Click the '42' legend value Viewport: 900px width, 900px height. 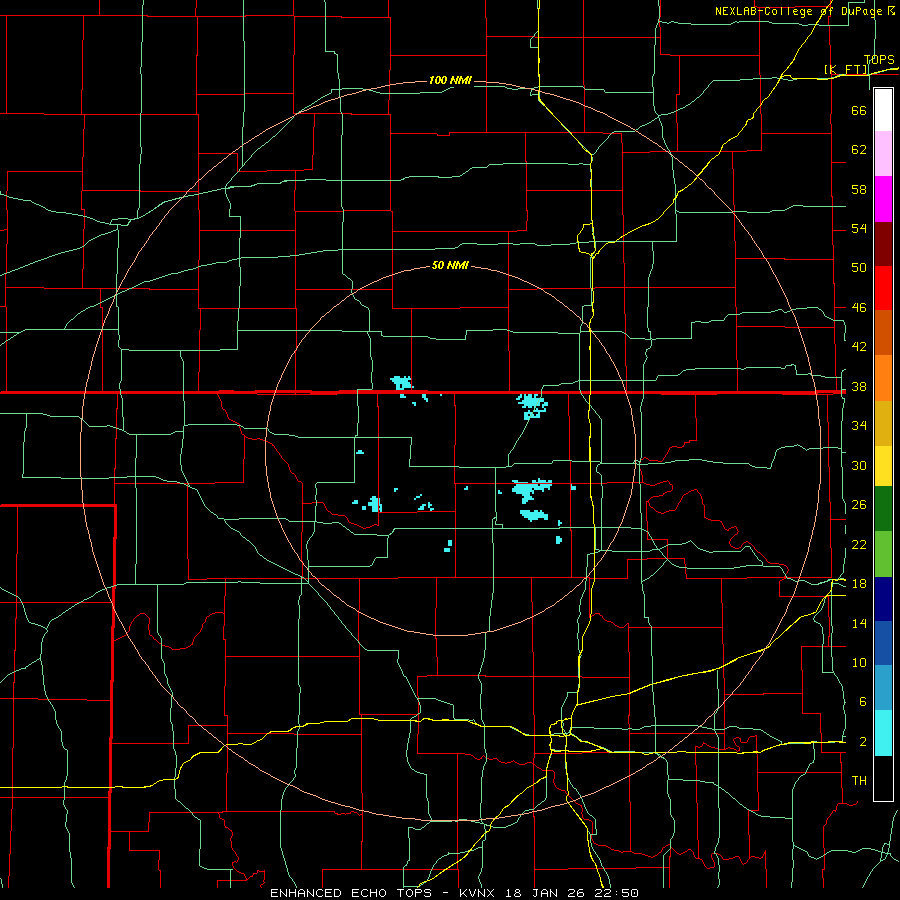click(x=859, y=347)
